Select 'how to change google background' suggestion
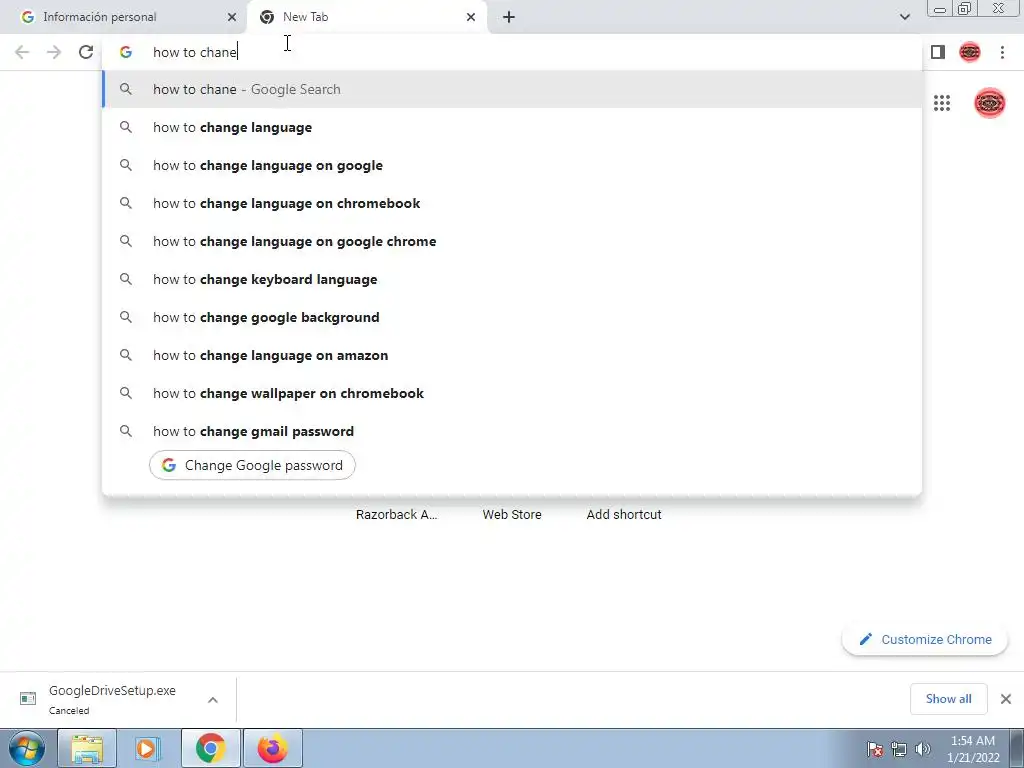The height and width of the screenshot is (768, 1024). [512, 317]
